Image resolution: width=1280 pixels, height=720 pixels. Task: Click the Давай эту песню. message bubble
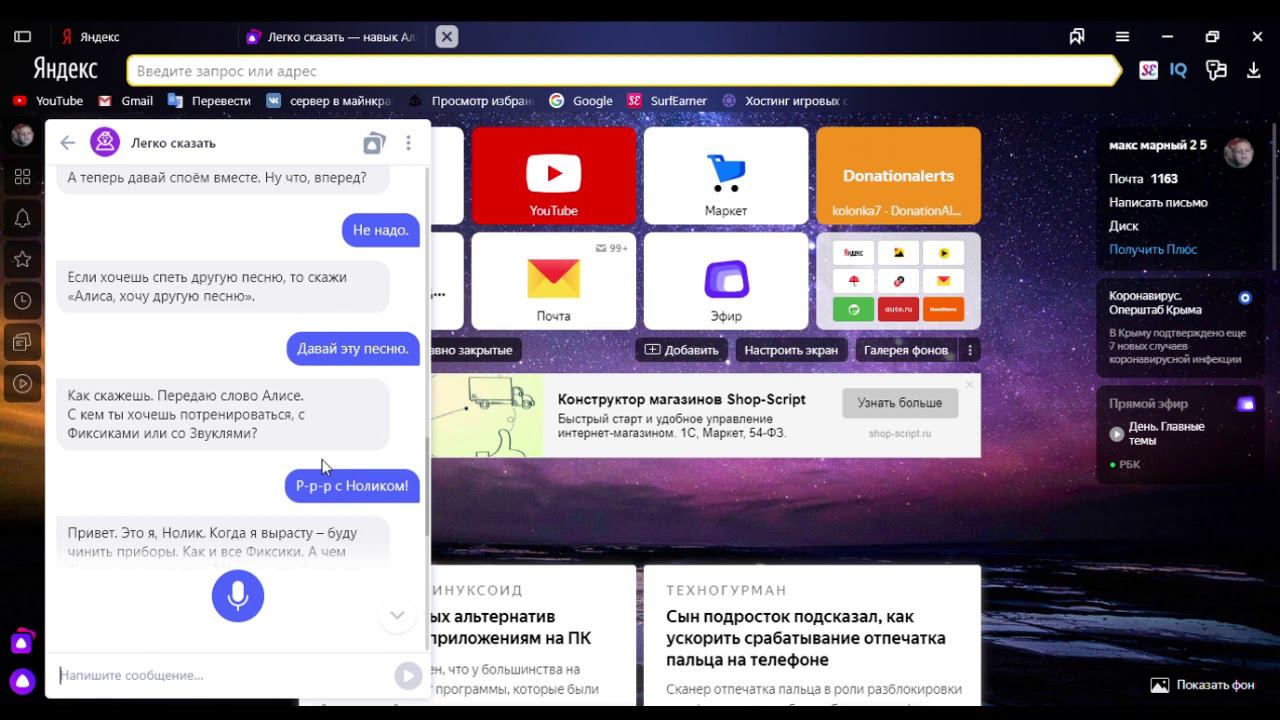(353, 349)
